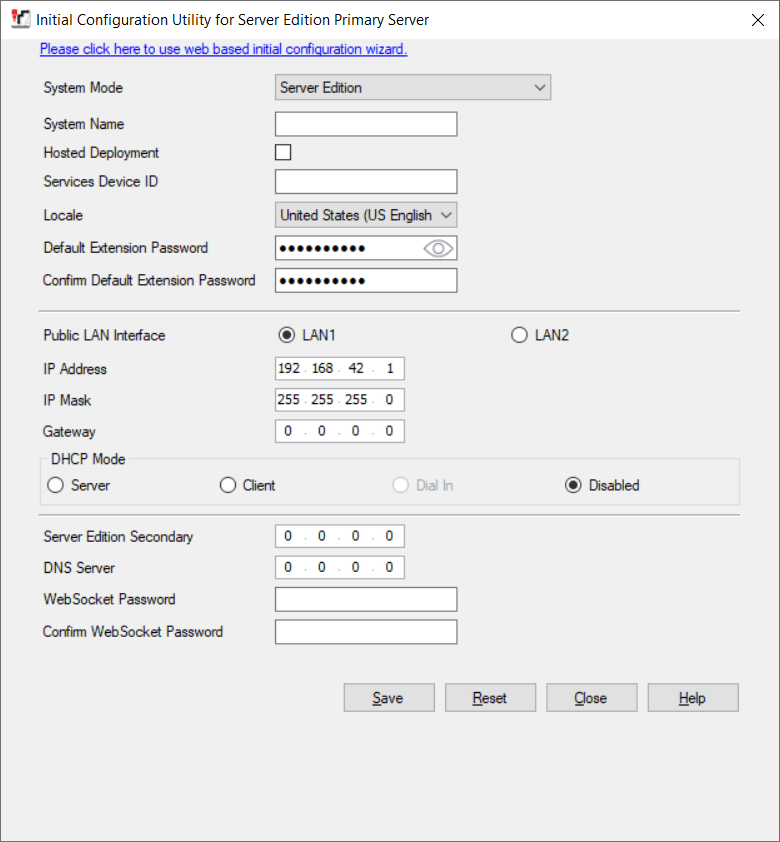Click the application icon in title bar

click(20, 19)
